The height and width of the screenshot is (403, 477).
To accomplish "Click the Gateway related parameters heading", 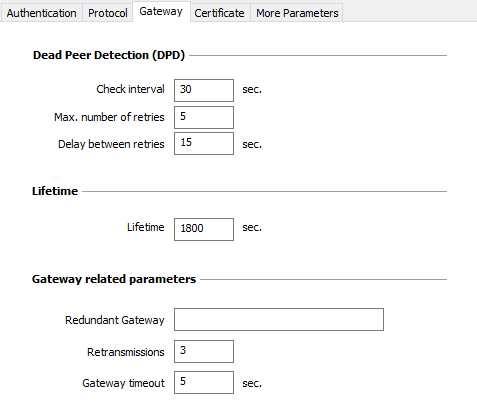I will tap(114, 279).
